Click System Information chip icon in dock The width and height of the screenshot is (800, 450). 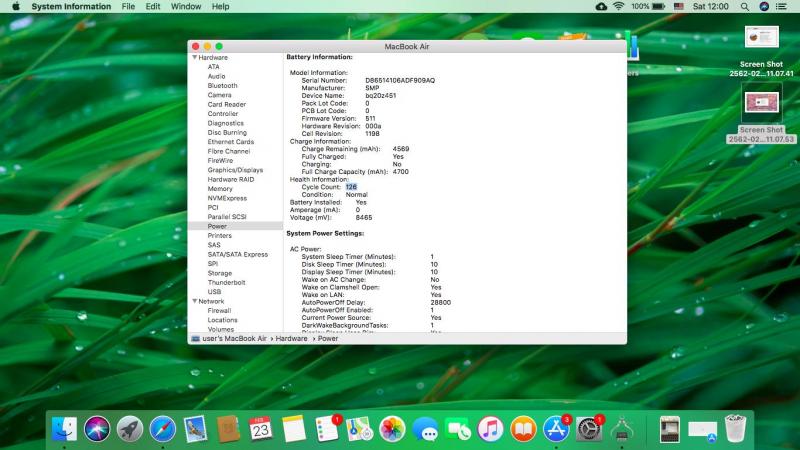[x=621, y=429]
